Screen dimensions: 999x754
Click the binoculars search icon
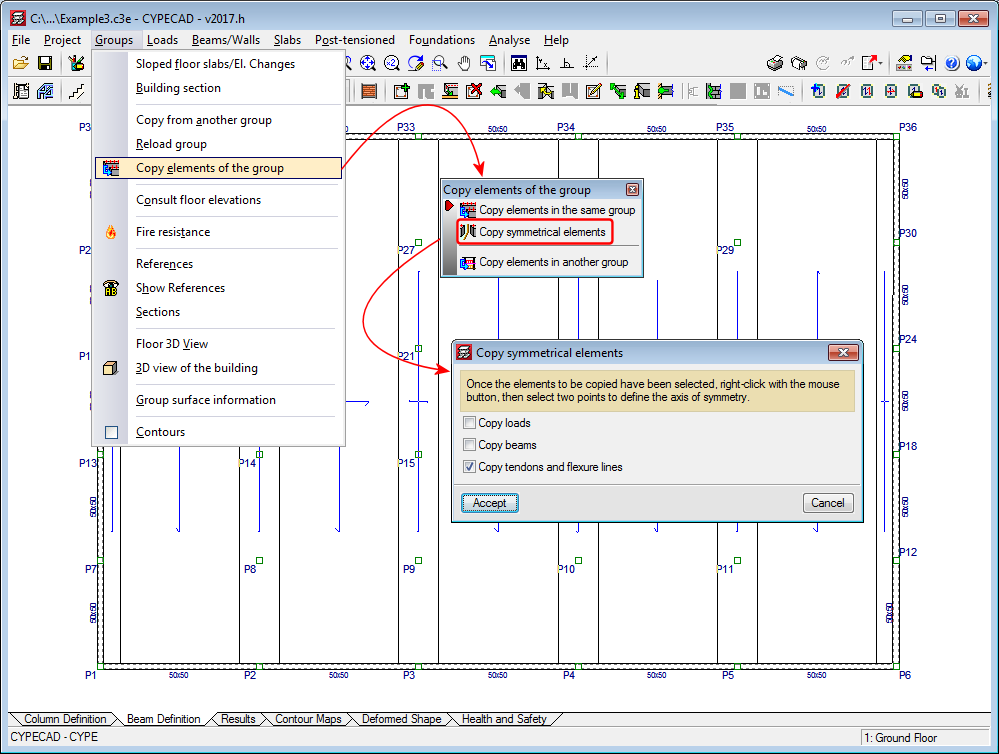pyautogui.click(x=519, y=63)
